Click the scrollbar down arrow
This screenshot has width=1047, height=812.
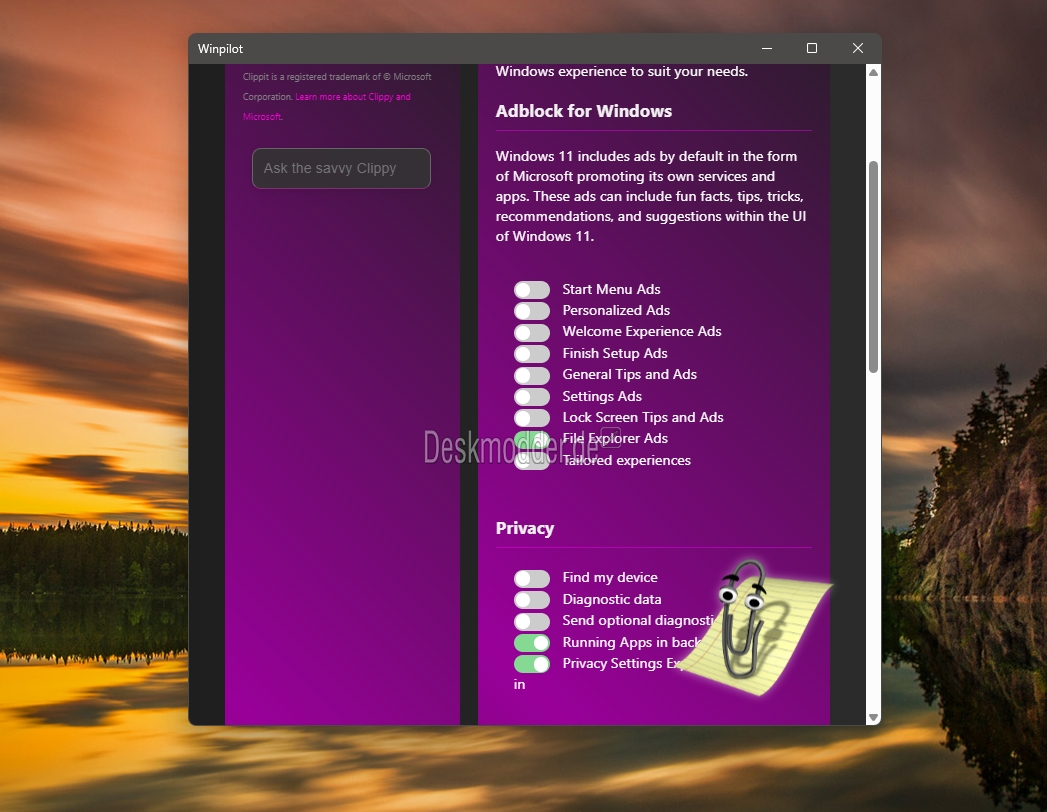point(873,718)
